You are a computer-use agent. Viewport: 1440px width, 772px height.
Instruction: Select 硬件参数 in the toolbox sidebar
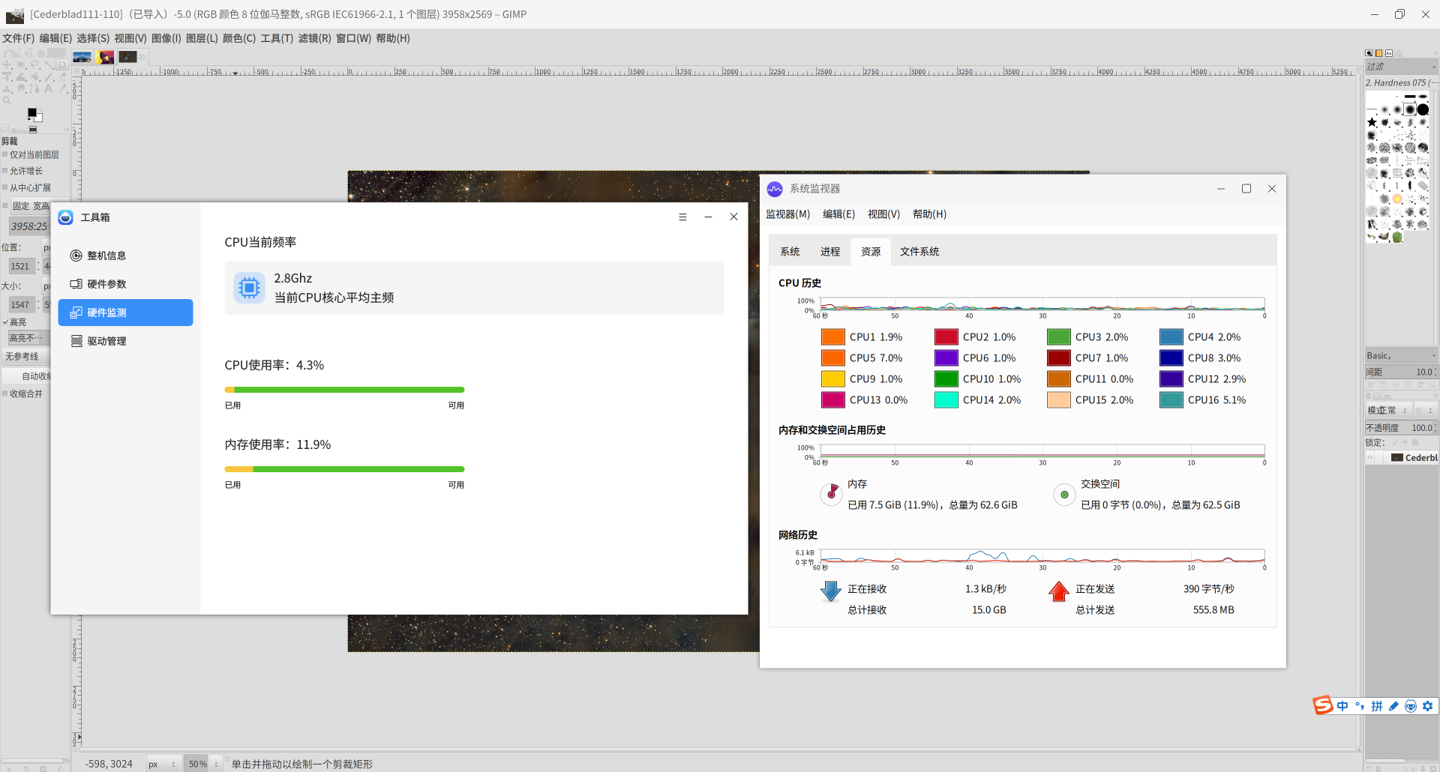tap(106, 284)
